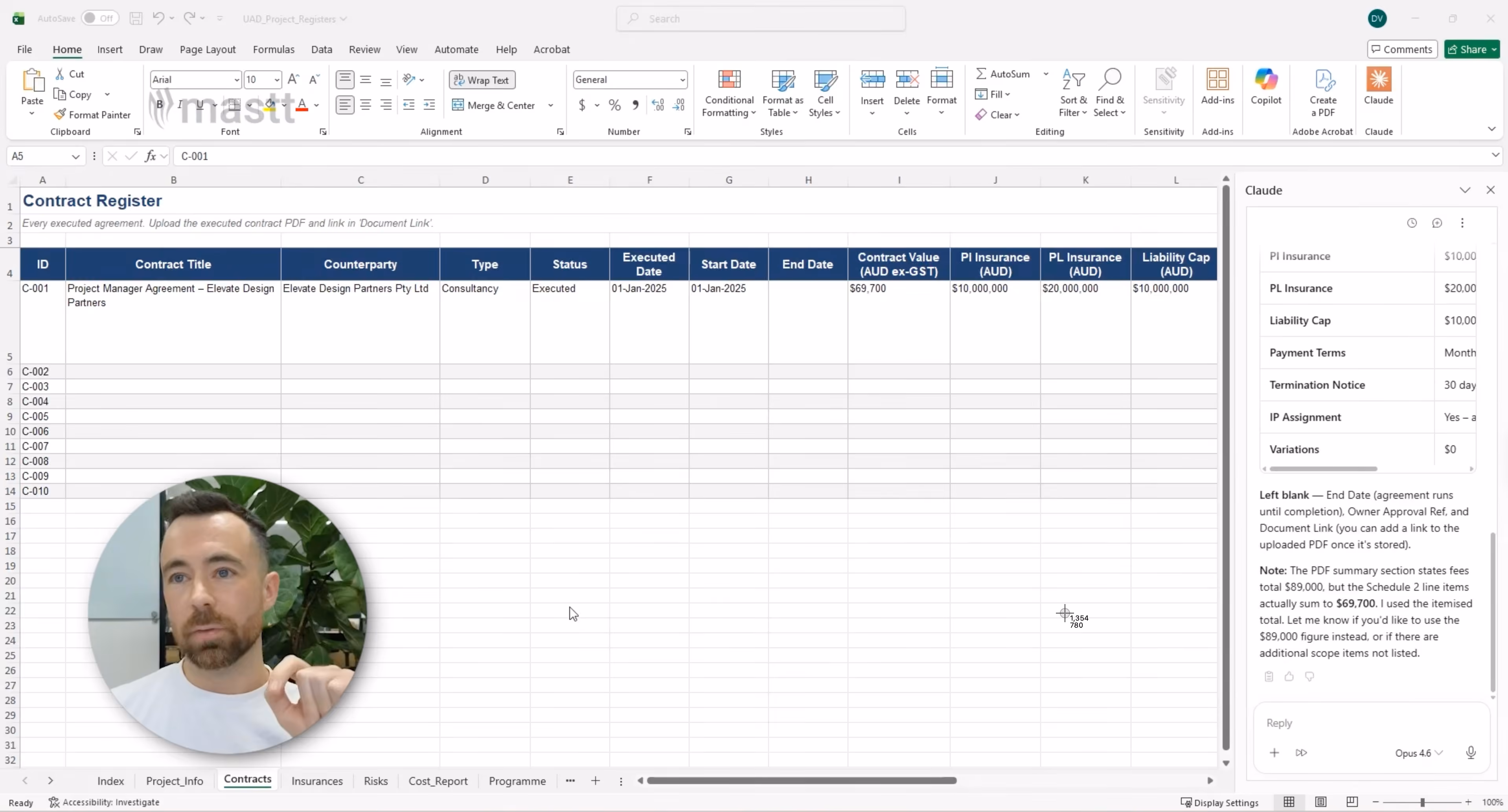Click the Cut scissors icon
This screenshot has height=812, width=1508.
pyautogui.click(x=60, y=74)
